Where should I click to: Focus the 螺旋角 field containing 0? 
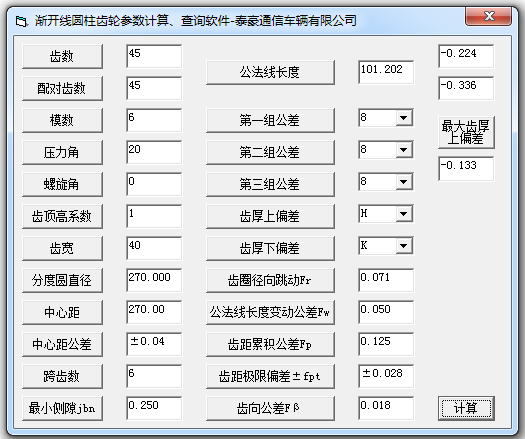[154, 184]
